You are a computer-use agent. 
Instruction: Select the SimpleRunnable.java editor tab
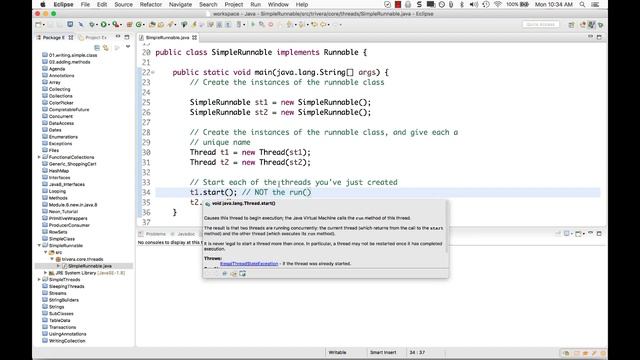(x=167, y=38)
